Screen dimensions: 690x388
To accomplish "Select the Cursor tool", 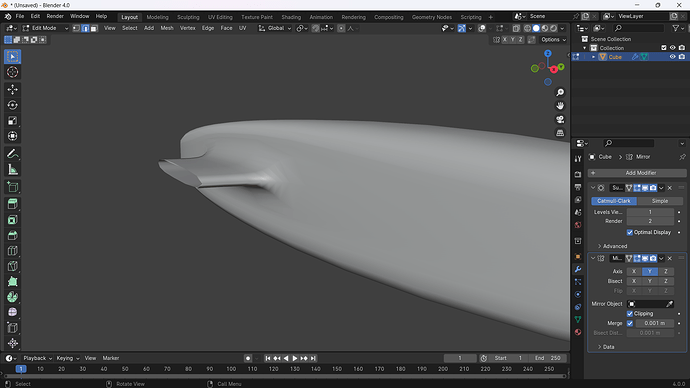I will 12,72.
